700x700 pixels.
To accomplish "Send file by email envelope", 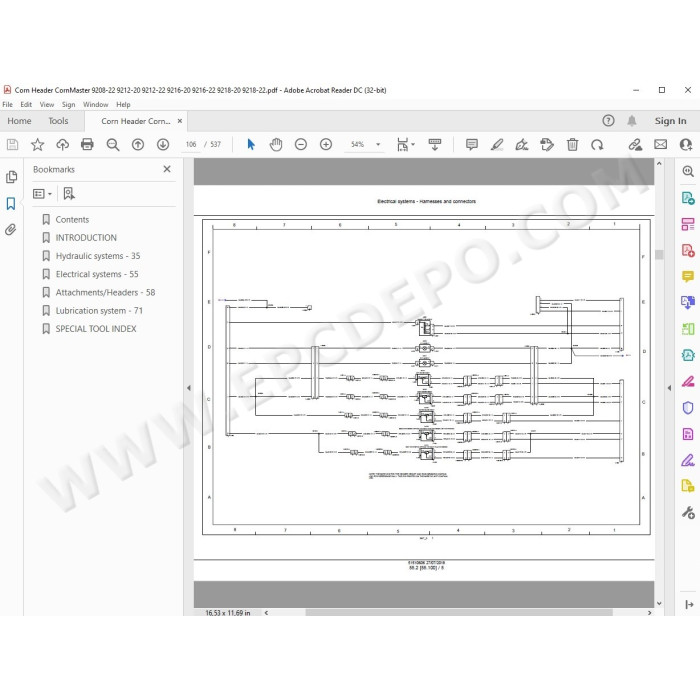I will point(660,144).
